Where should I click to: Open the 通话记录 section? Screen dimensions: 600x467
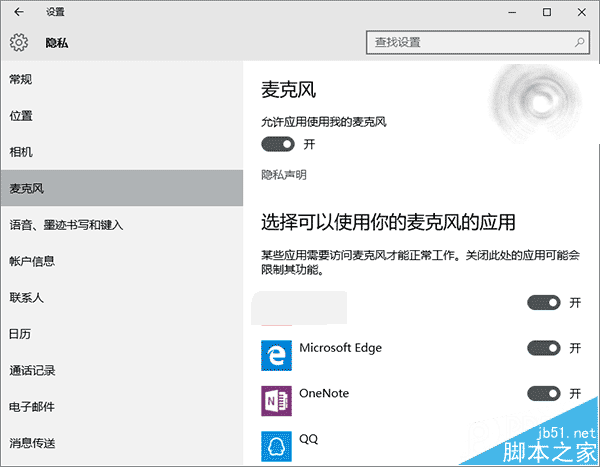coord(122,370)
